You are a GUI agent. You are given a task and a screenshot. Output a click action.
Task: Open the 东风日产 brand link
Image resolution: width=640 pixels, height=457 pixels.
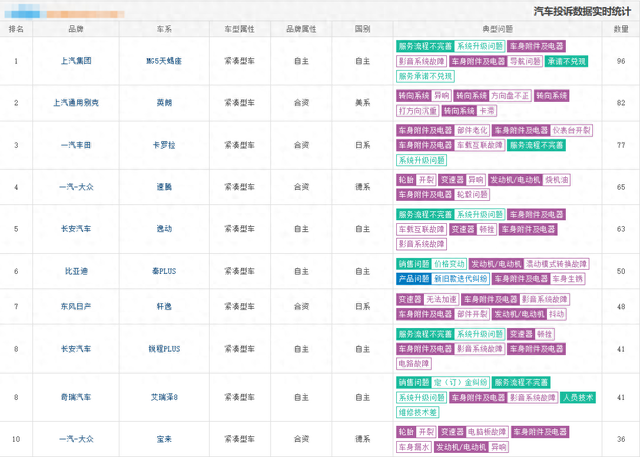click(76, 306)
